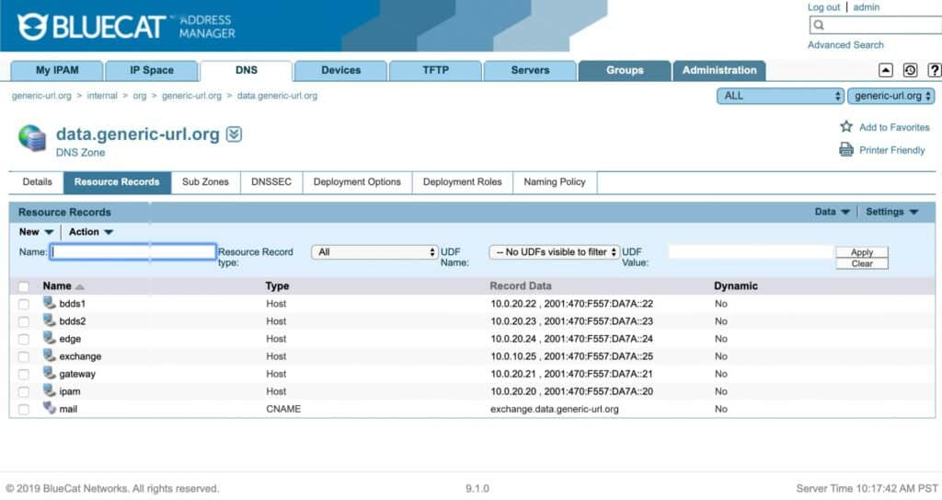942x500 pixels.
Task: Click the DNS zone globe icon
Action: (32, 138)
